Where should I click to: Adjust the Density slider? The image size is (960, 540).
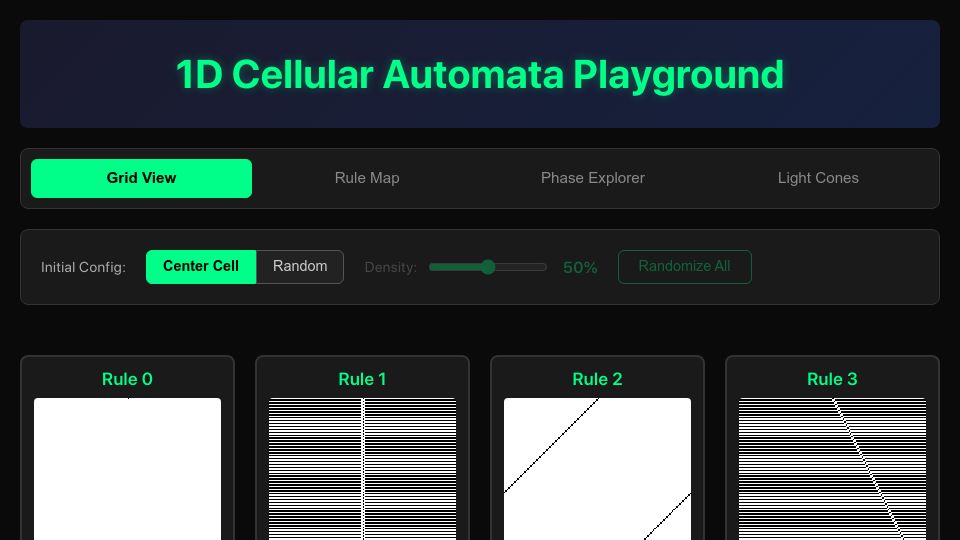488,267
